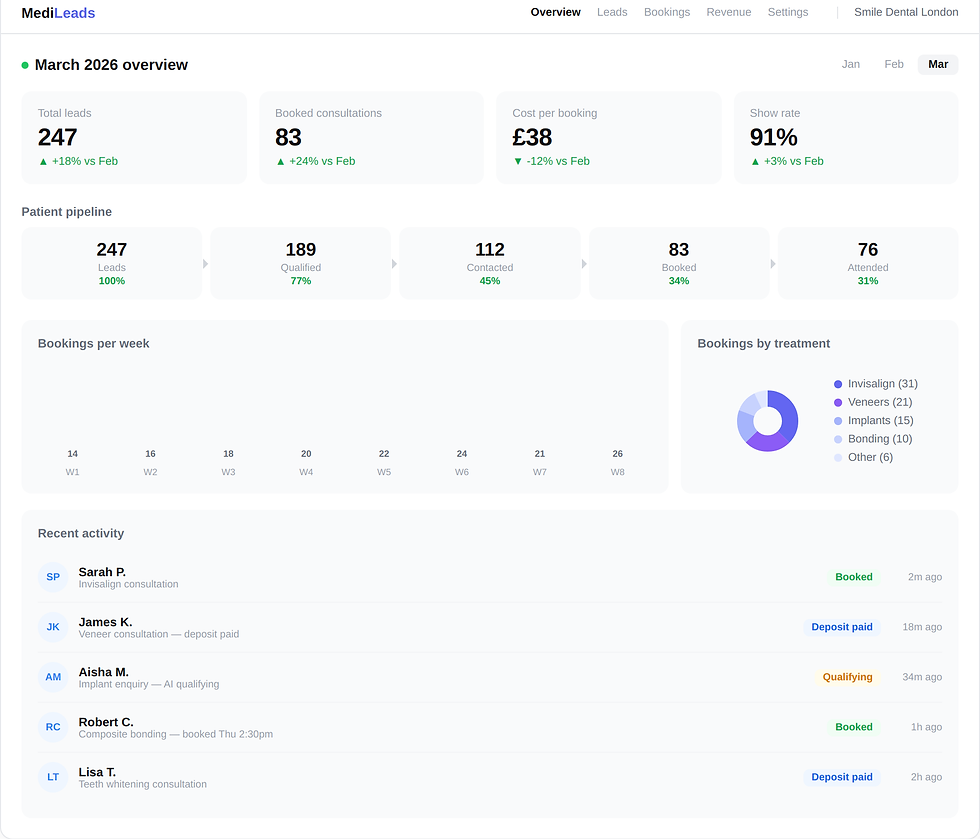Click the up arrow next to +24% vs Feb
980x839 pixels.
(x=281, y=161)
